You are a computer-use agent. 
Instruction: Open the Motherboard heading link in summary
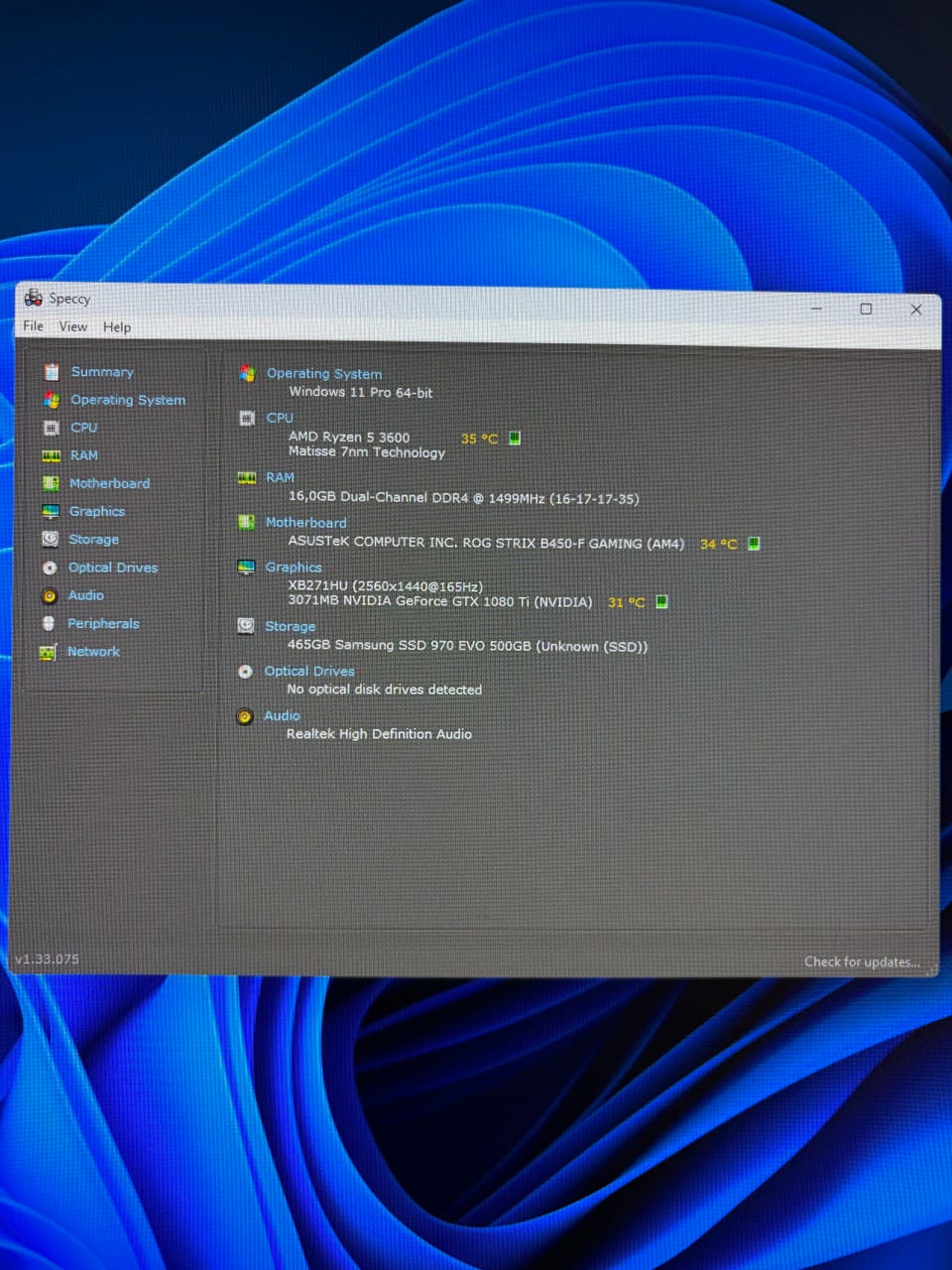coord(306,522)
